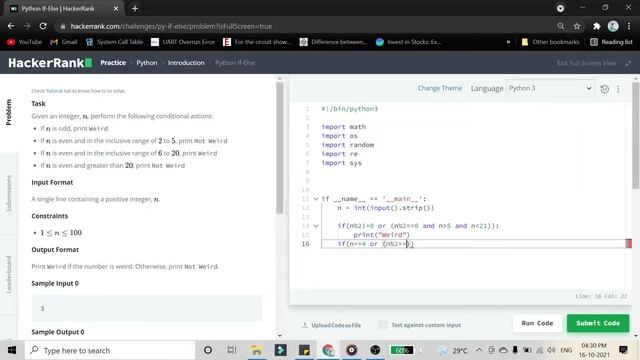Enable Test against custom input checkbox

(x=382, y=325)
